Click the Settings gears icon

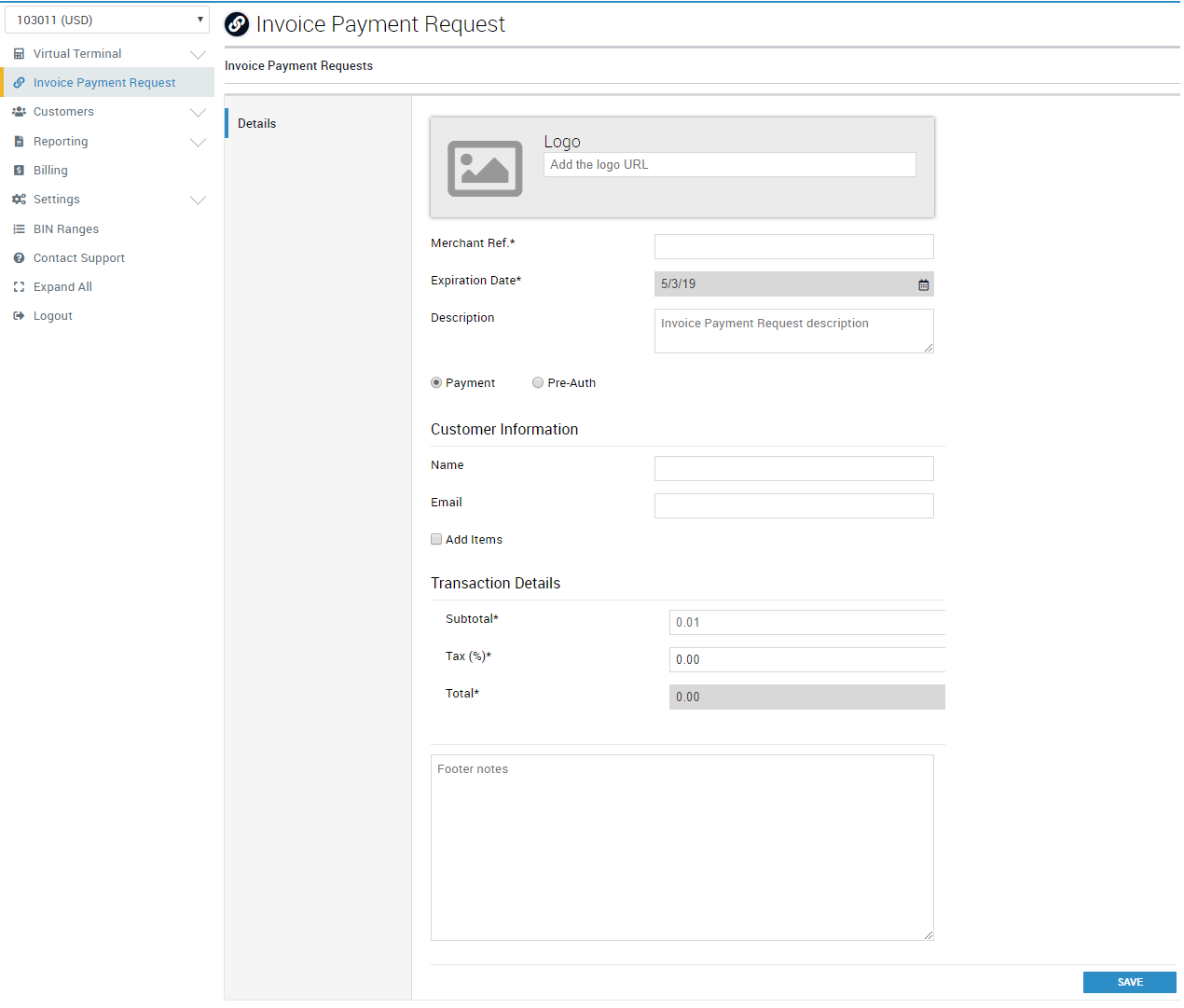click(x=19, y=200)
